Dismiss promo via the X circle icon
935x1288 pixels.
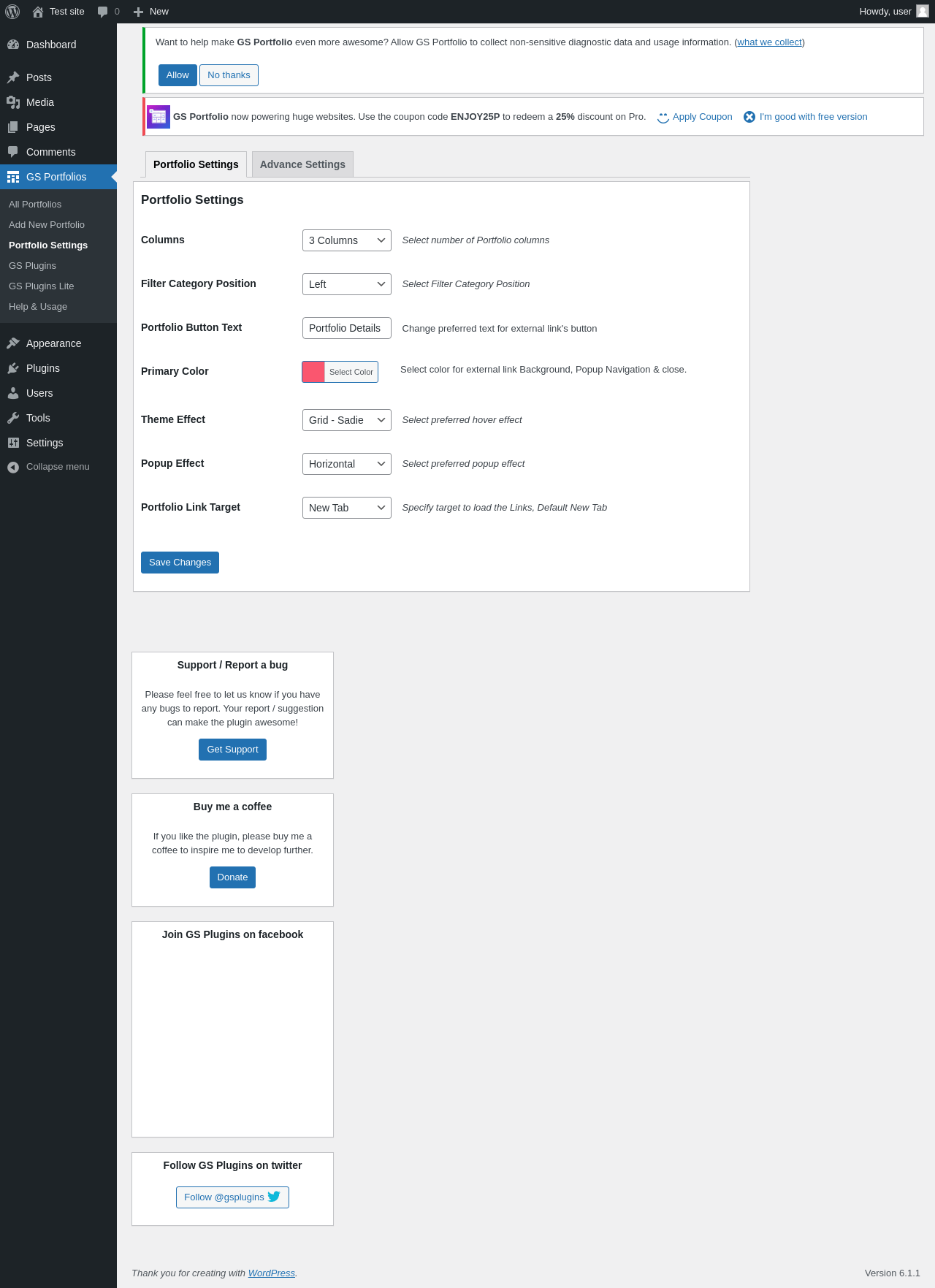(x=749, y=117)
